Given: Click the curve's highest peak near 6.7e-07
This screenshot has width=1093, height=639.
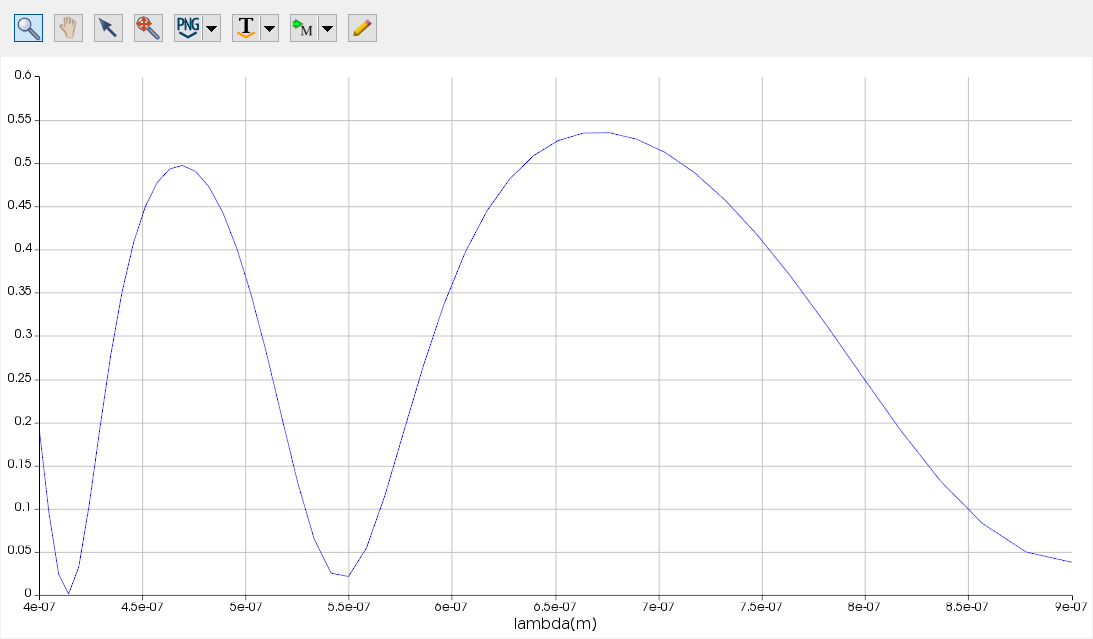Looking at the screenshot, I should 597,132.
